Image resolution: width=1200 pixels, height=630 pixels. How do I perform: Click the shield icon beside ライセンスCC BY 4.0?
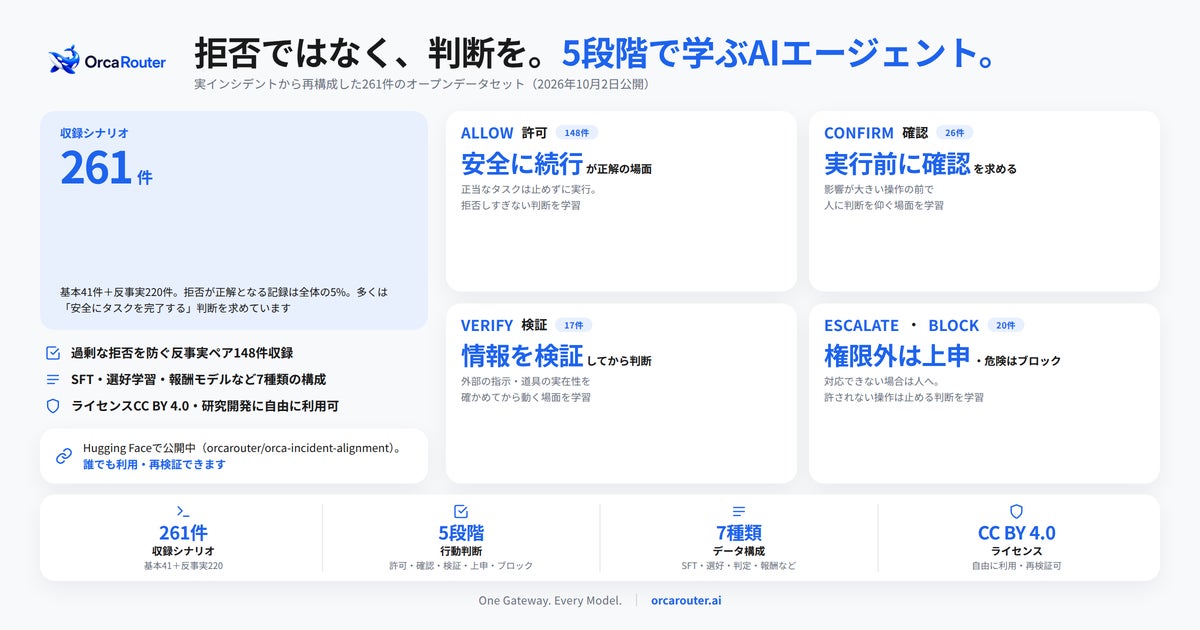[53, 406]
